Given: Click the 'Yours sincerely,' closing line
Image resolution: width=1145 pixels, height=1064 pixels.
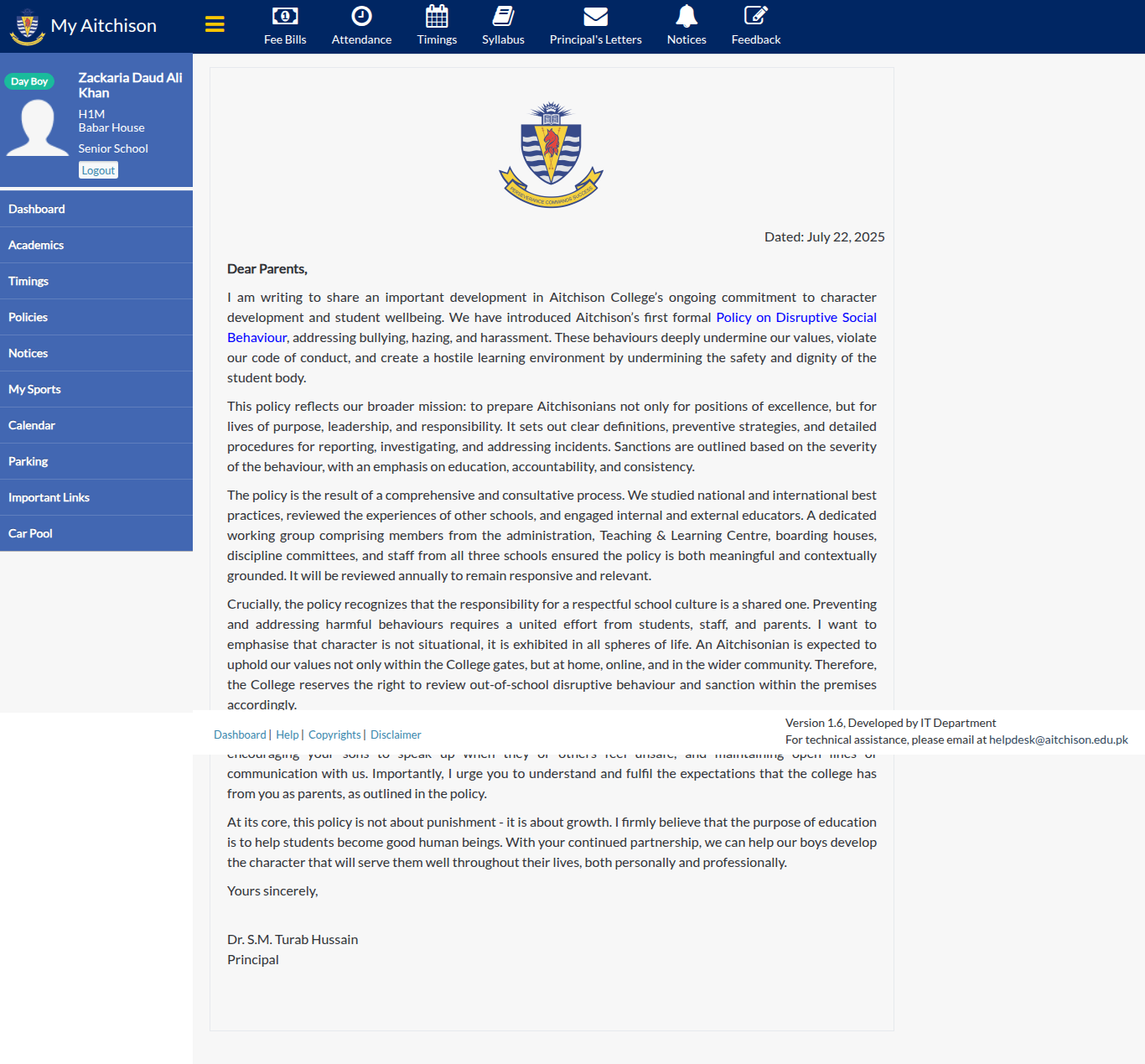Looking at the screenshot, I should click(x=272, y=891).
